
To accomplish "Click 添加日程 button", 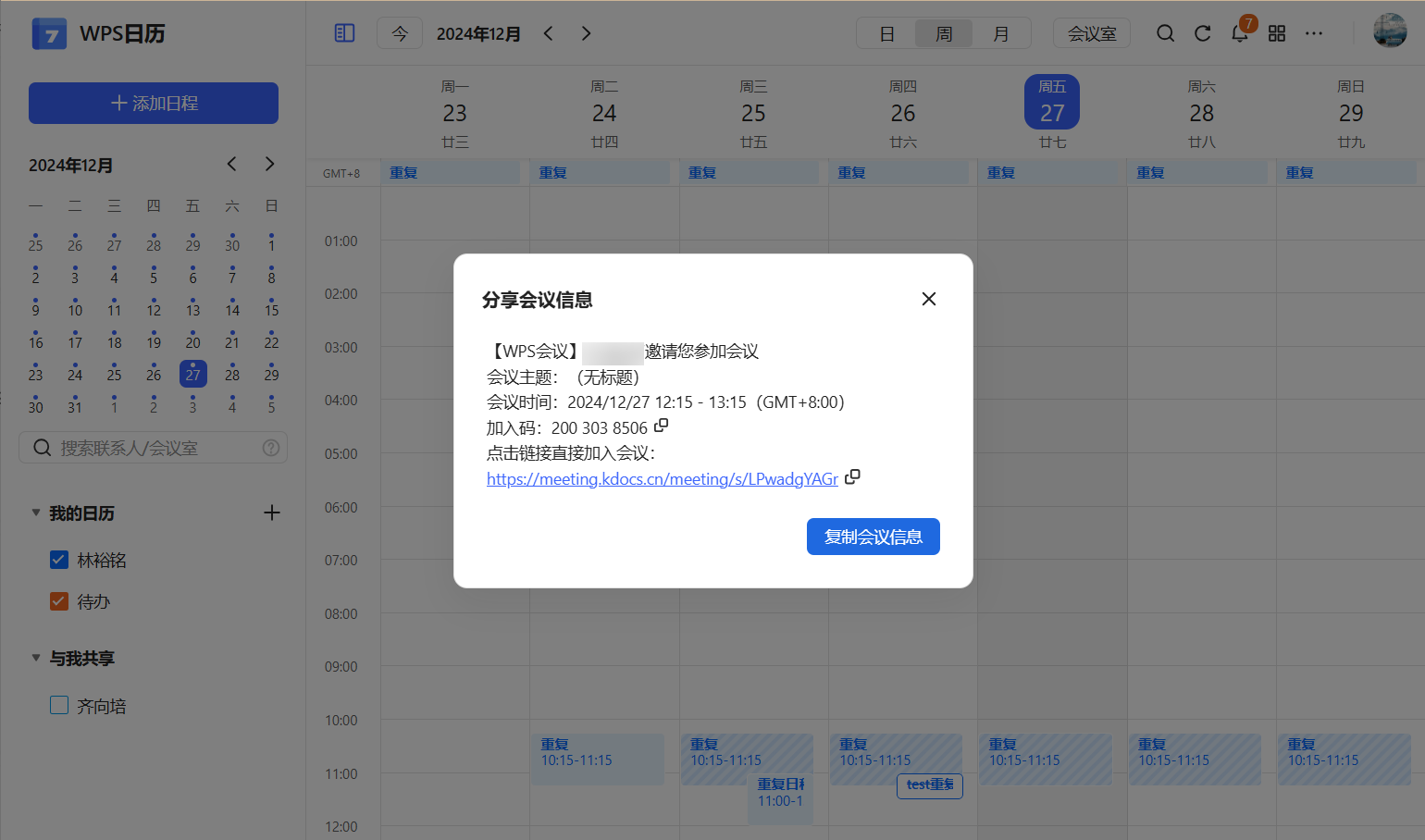I will (154, 103).
